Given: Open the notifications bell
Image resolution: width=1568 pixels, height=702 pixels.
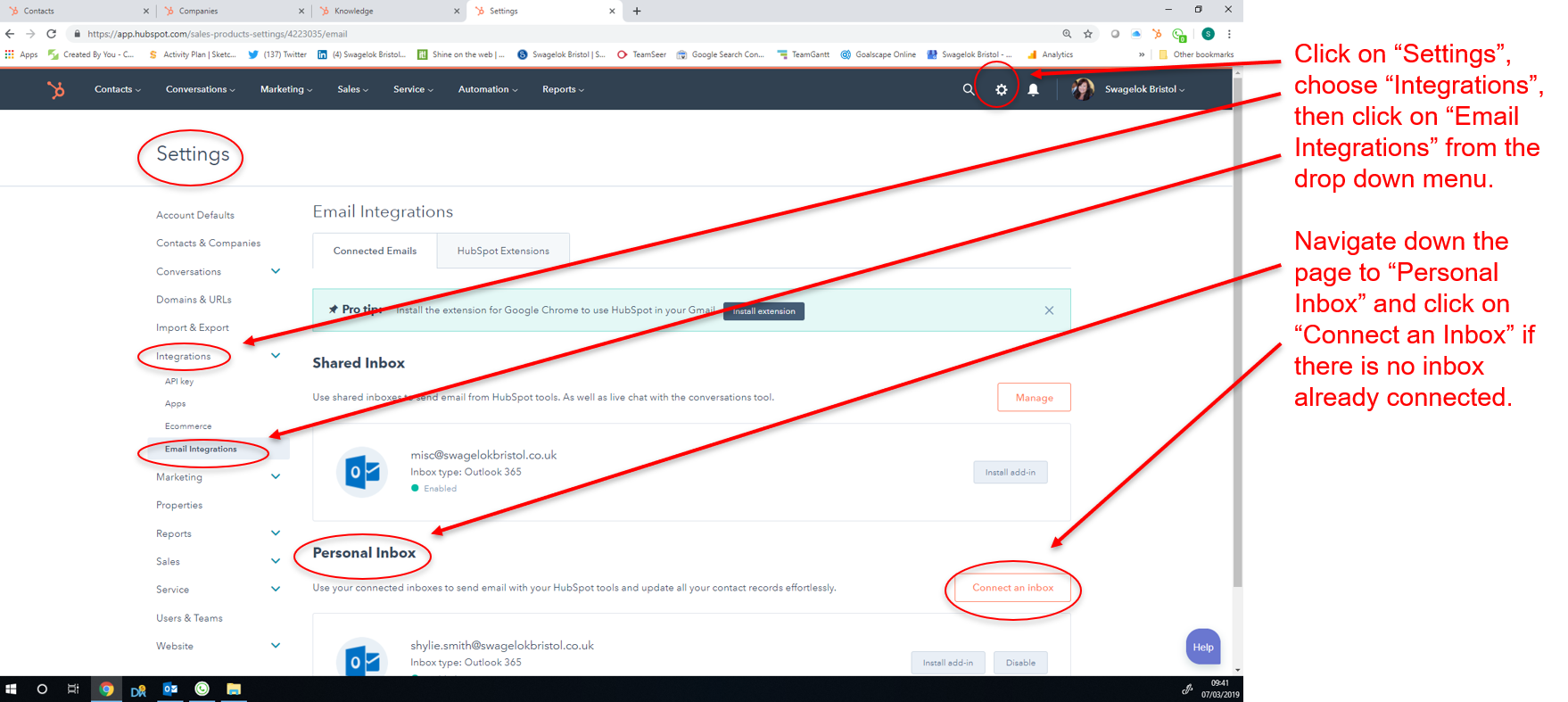Looking at the screenshot, I should pyautogui.click(x=1033, y=89).
